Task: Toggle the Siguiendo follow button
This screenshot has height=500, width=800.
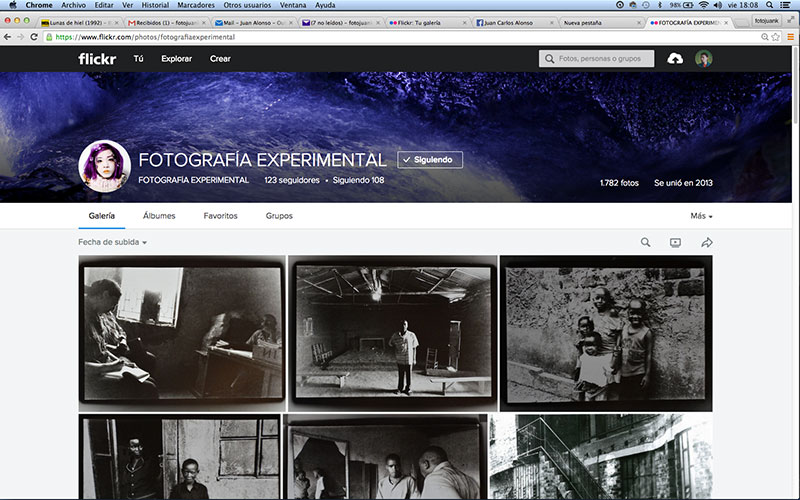Action: click(x=430, y=160)
